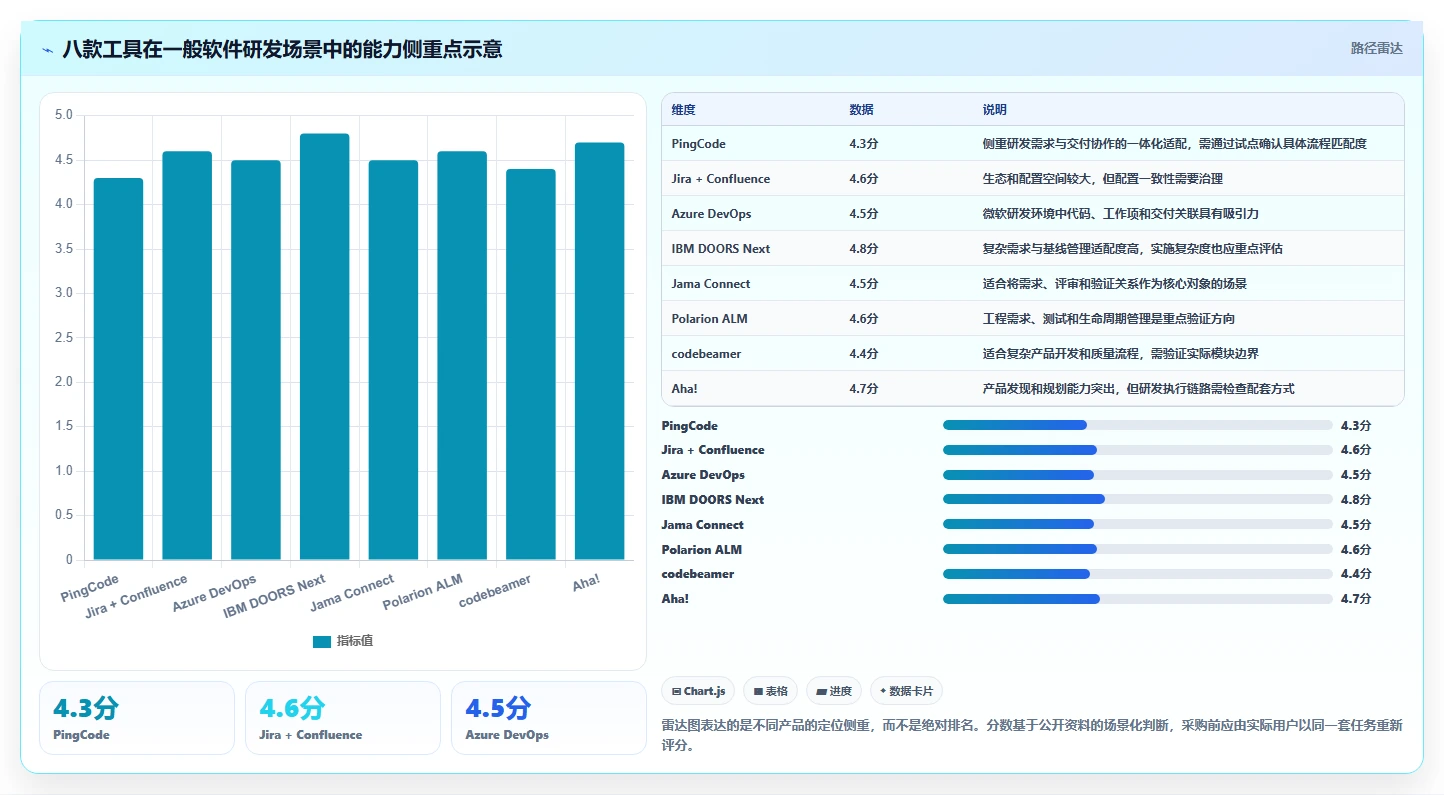
Task: Select the IBM DOORS Next table row name
Action: tap(721, 249)
